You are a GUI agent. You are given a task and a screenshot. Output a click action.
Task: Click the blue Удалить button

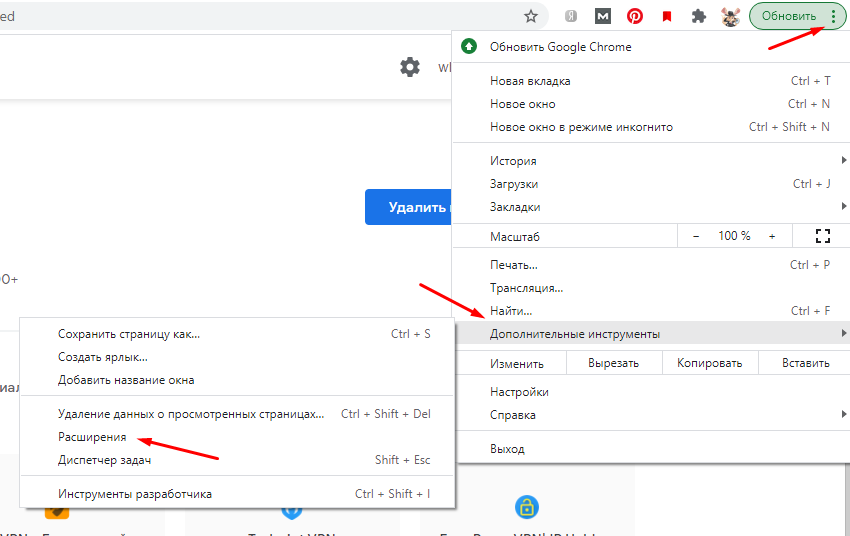coord(408,207)
